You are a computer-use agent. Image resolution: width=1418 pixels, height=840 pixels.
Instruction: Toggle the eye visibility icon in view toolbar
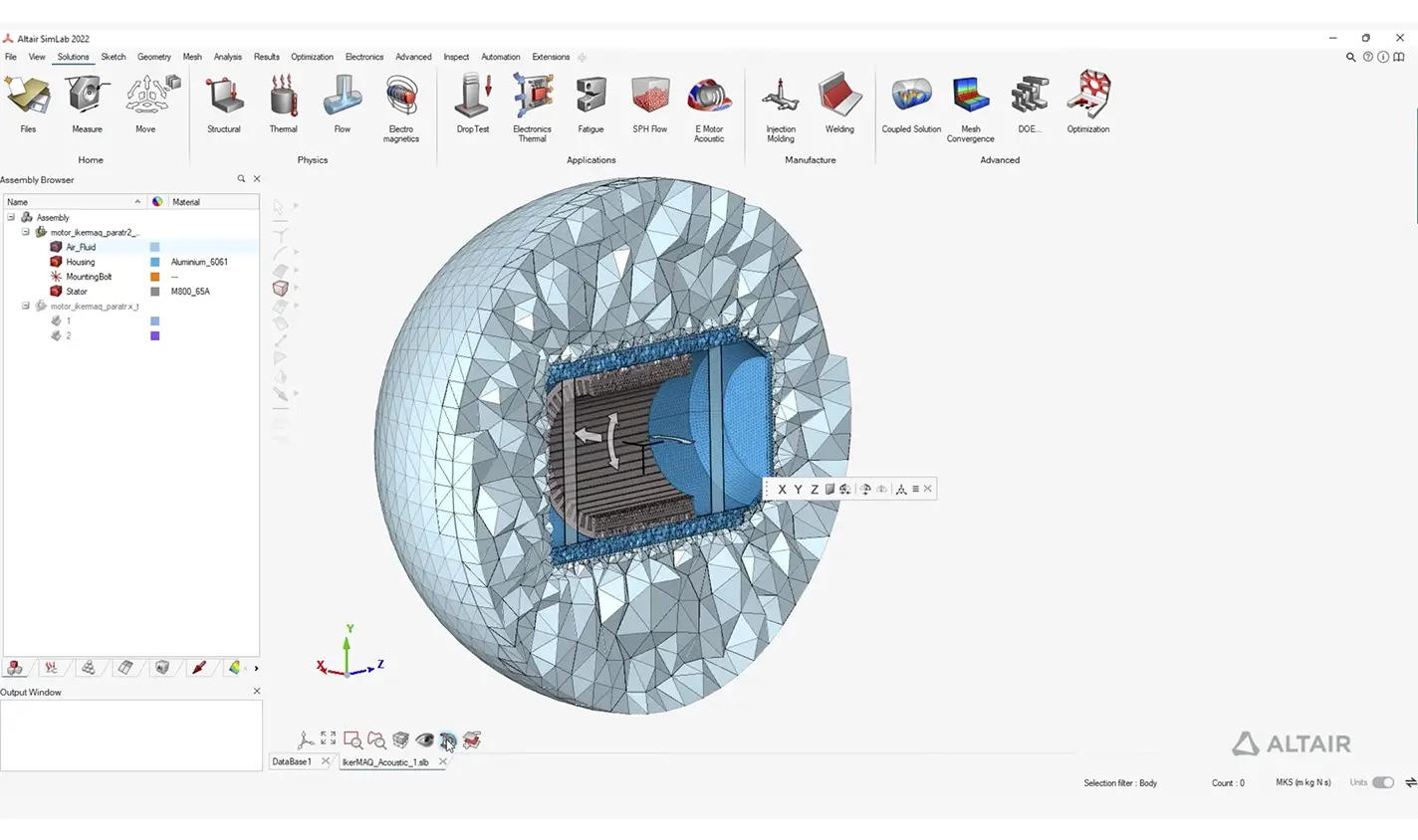[x=424, y=739]
